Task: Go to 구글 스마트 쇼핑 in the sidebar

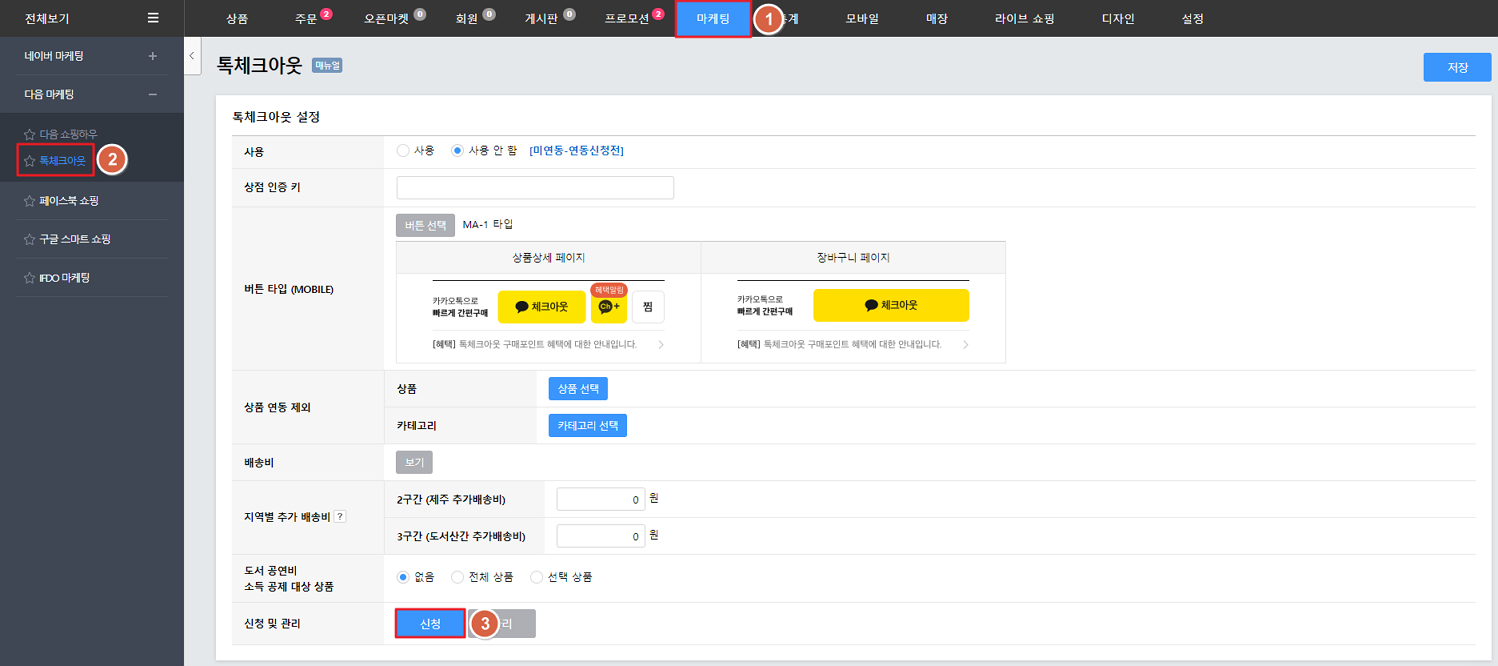Action: (75, 239)
